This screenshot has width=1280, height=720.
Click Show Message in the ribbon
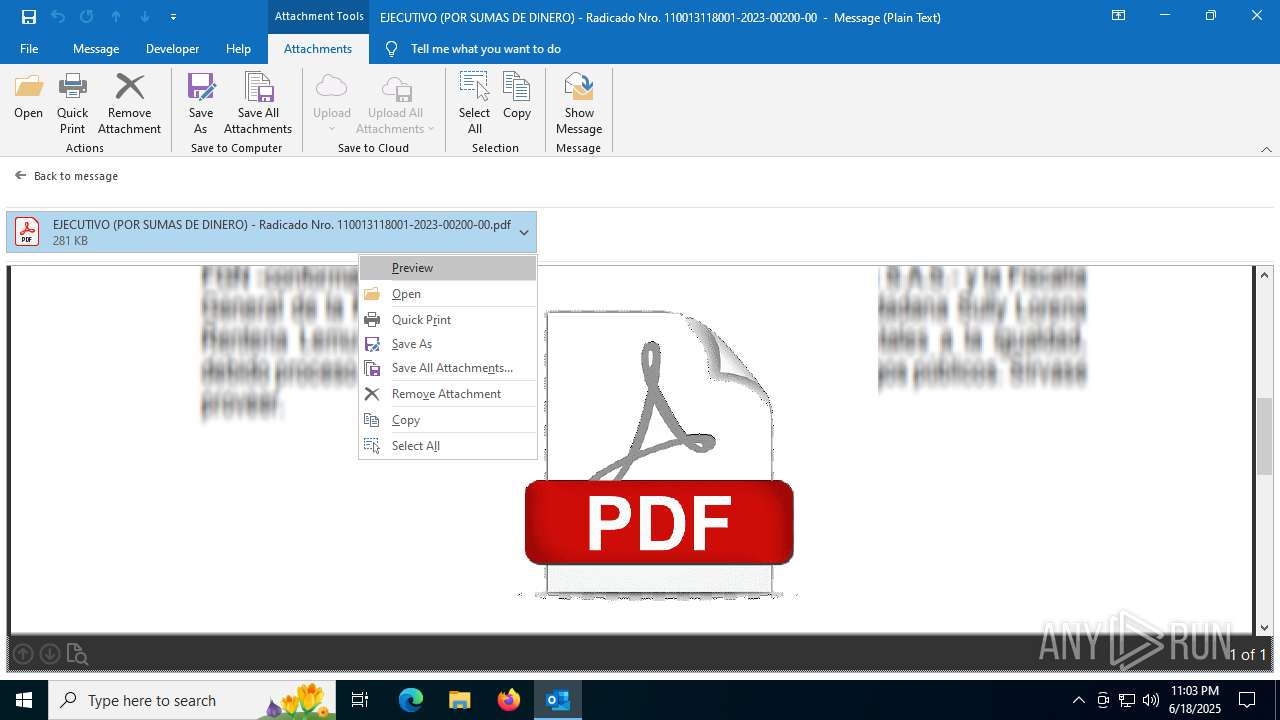579,104
